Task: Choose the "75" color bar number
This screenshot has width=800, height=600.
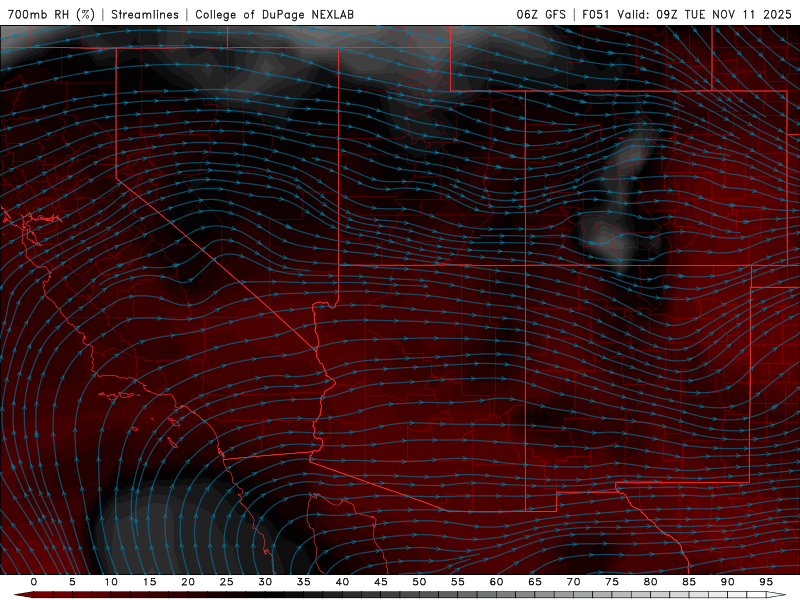Action: (612, 582)
